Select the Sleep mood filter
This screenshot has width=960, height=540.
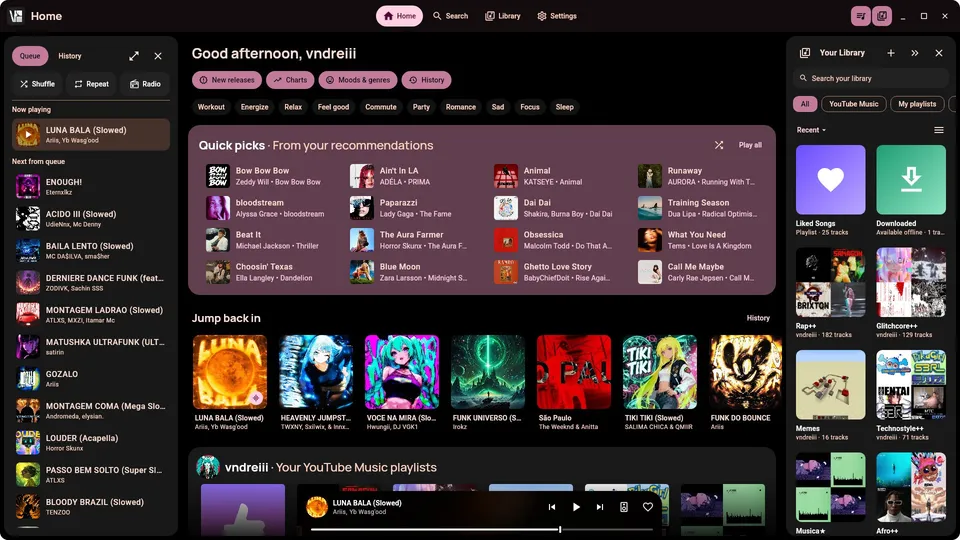point(564,107)
